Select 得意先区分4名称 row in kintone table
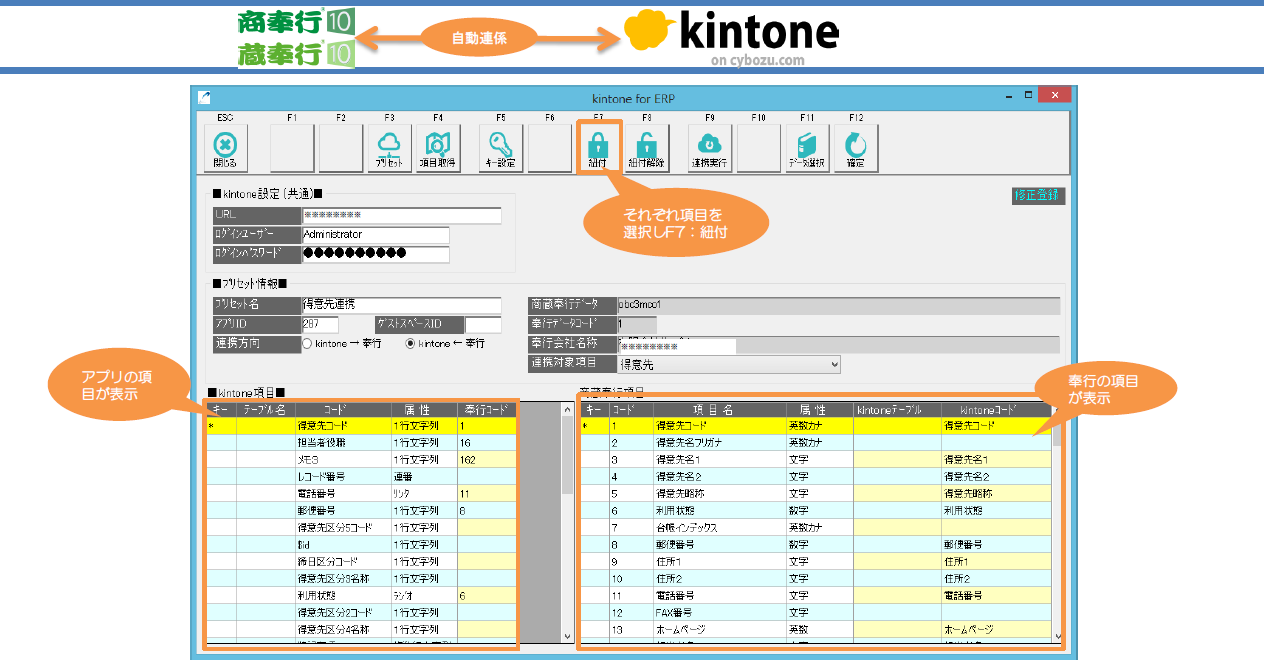This screenshot has width=1264, height=664. tap(362, 629)
